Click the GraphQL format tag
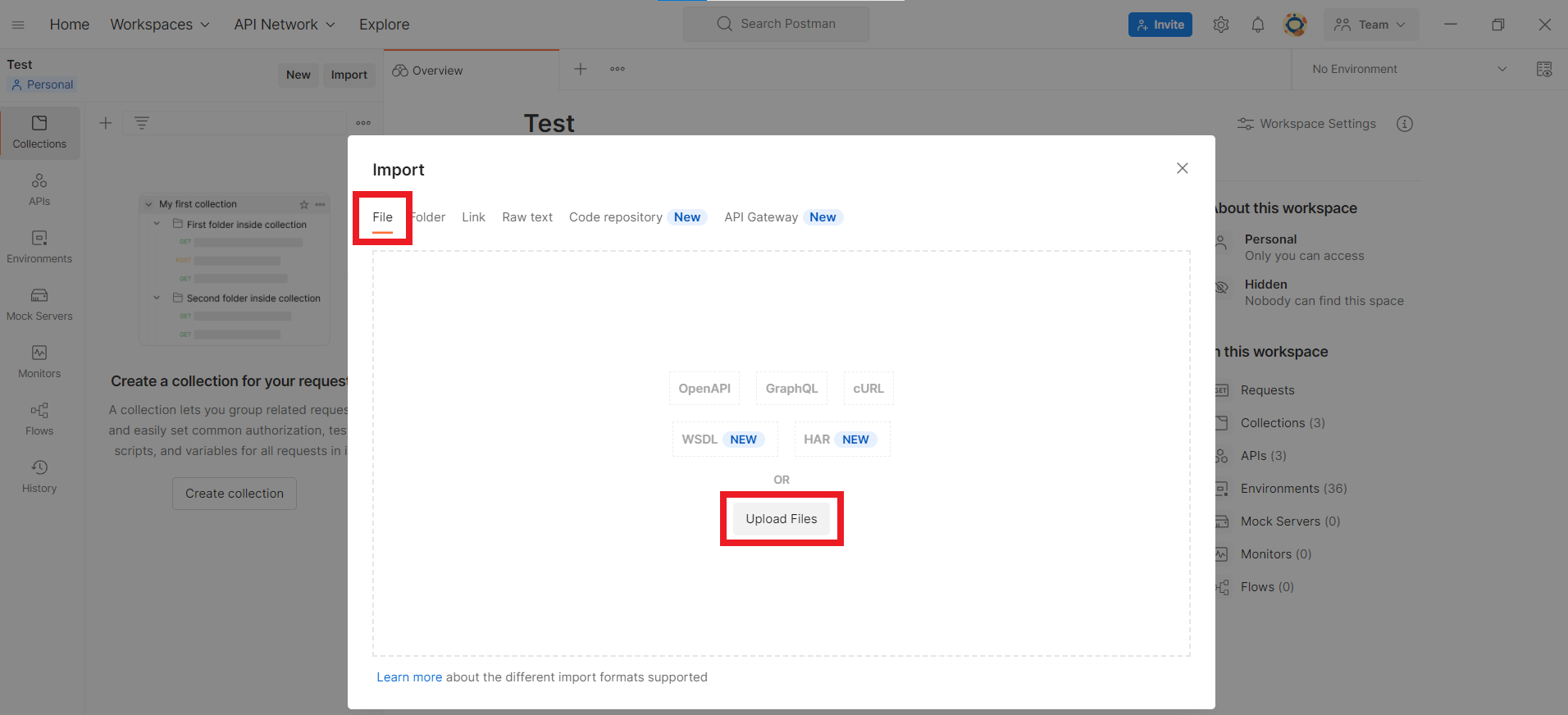This screenshot has width=1568, height=715. 792,389
